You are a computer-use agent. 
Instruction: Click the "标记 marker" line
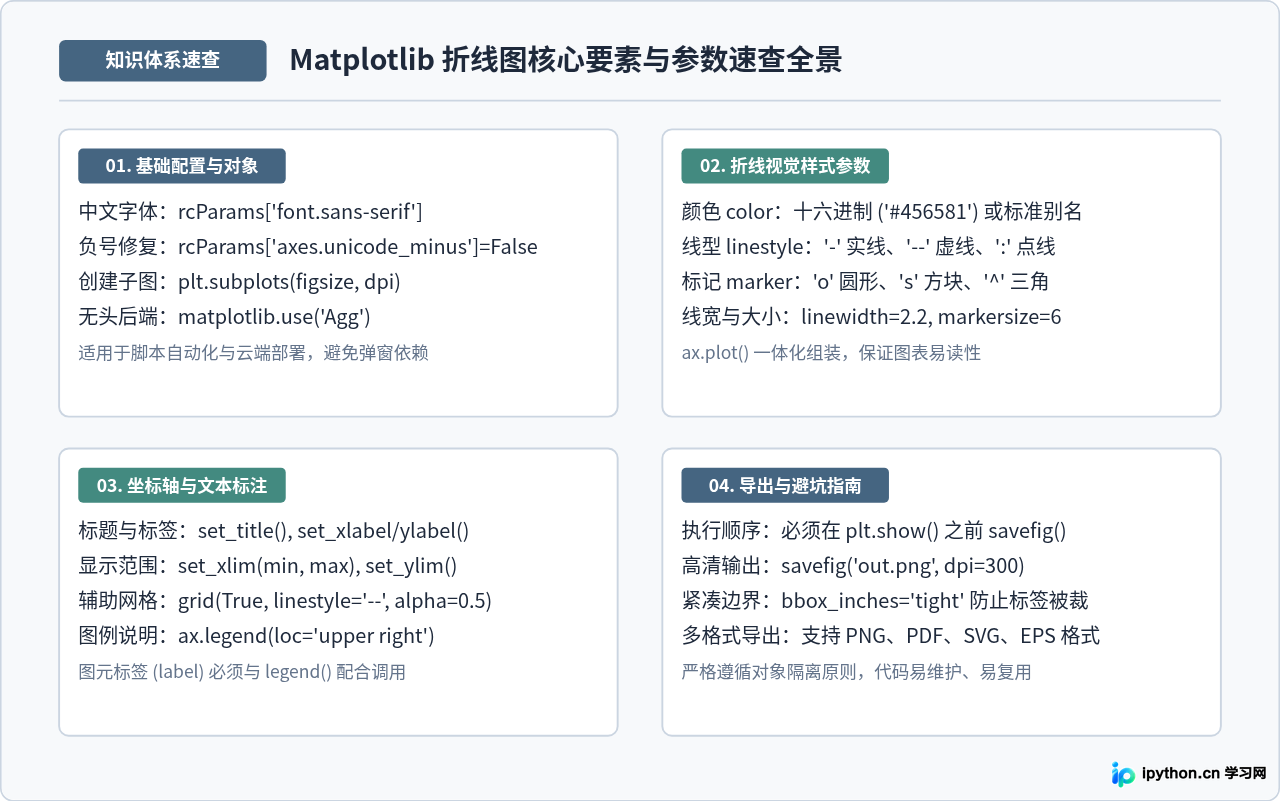click(865, 282)
